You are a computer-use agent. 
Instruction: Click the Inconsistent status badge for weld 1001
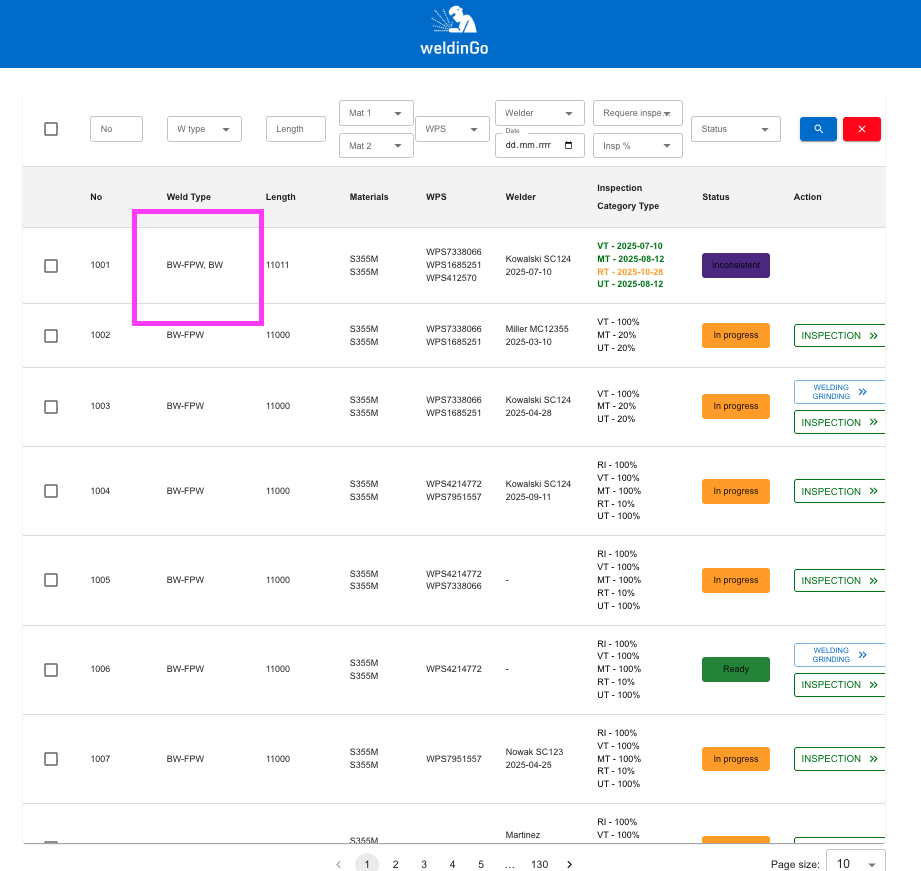coord(736,265)
